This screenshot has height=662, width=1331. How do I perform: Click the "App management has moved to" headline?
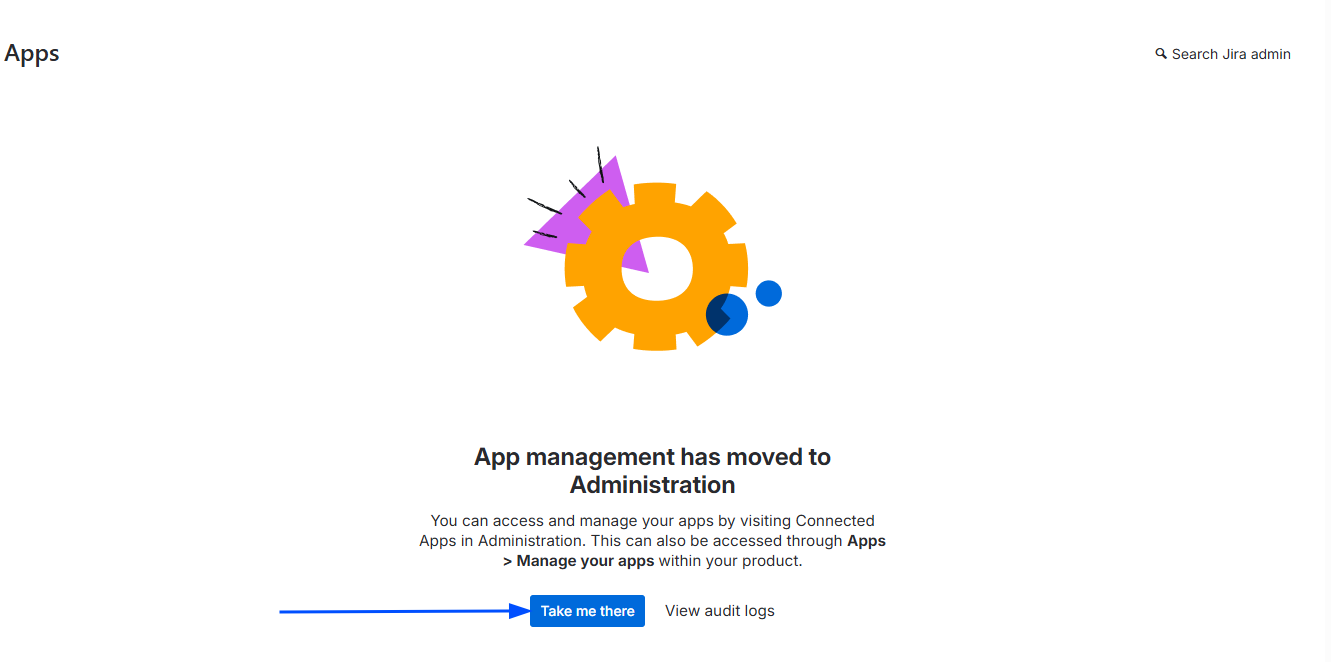click(652, 457)
